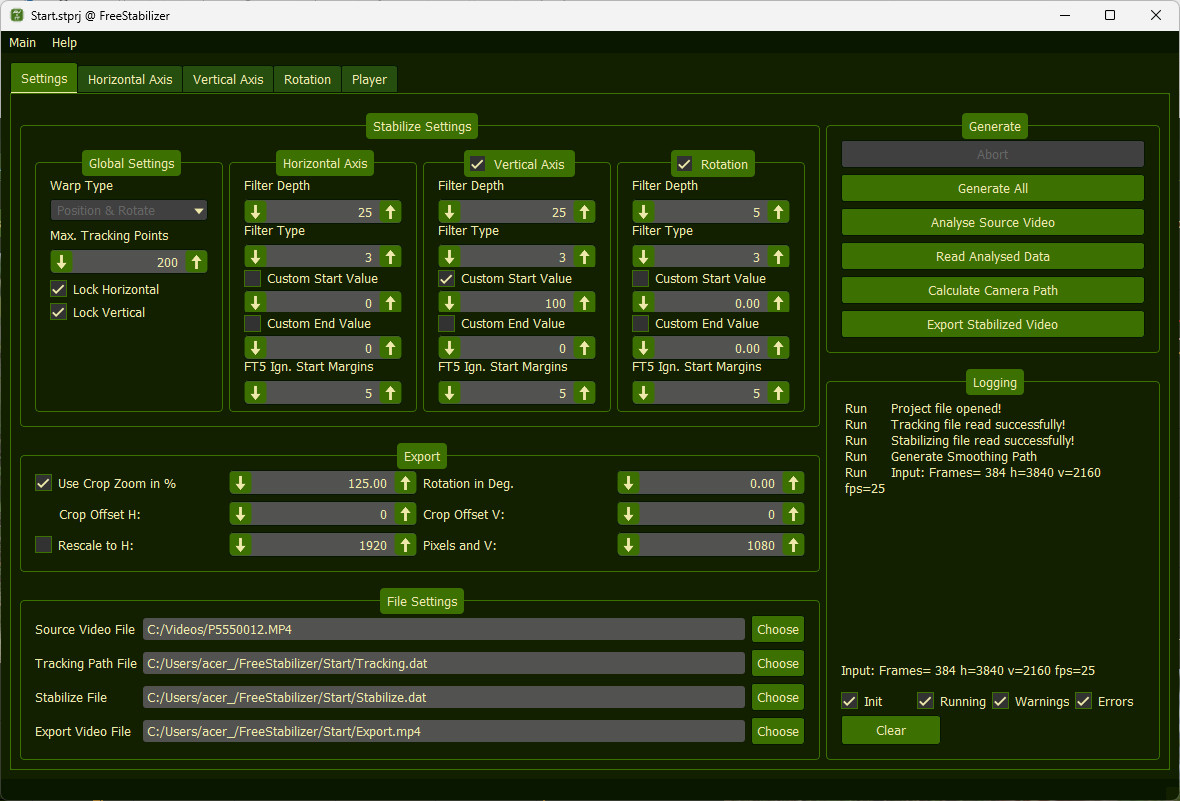1180x801 pixels.
Task: Choose a Source Video File
Action: 777,629
